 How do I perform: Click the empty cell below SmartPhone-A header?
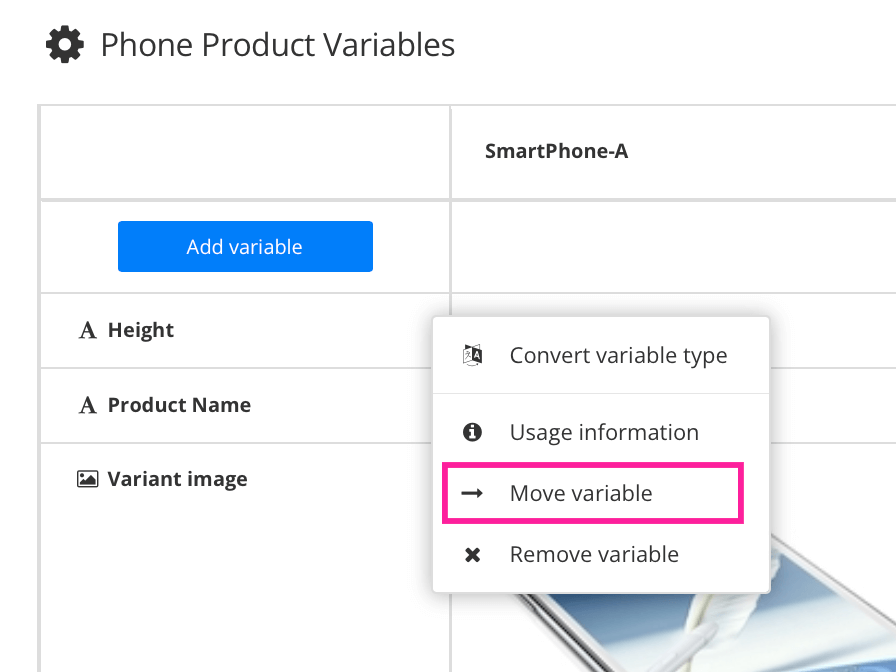(x=672, y=246)
